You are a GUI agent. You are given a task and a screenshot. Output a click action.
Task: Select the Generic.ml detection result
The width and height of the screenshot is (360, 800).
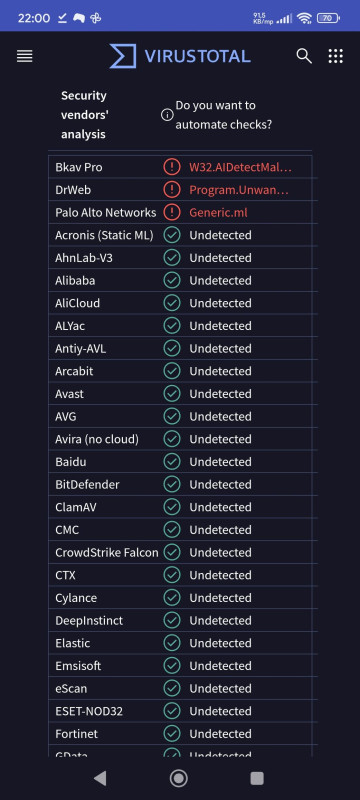pyautogui.click(x=218, y=212)
